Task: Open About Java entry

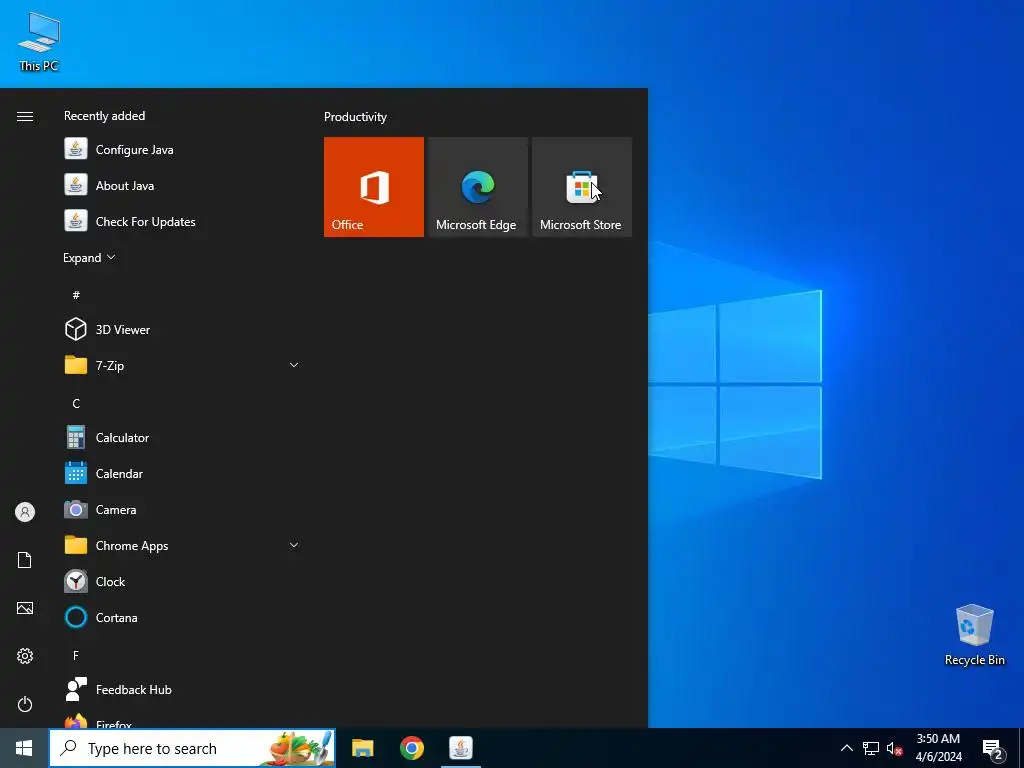Action: (182, 185)
